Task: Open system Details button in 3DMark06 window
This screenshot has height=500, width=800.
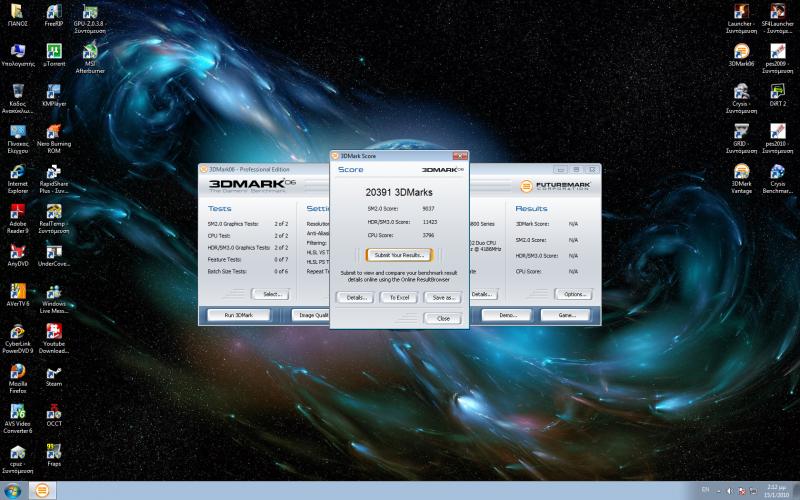Action: click(x=483, y=294)
